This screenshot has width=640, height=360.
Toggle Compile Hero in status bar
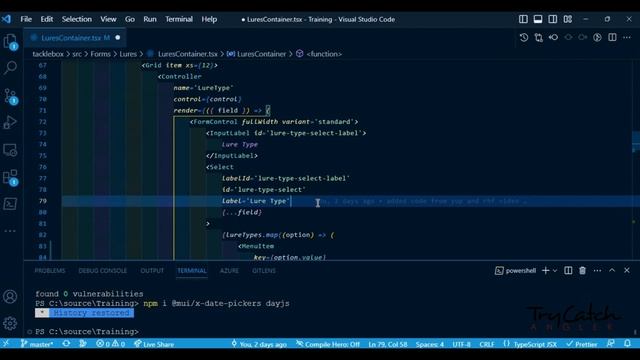point(328,344)
